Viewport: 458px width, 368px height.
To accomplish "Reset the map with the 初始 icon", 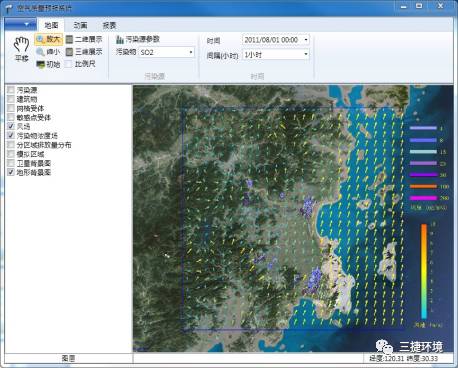I will click(48, 64).
